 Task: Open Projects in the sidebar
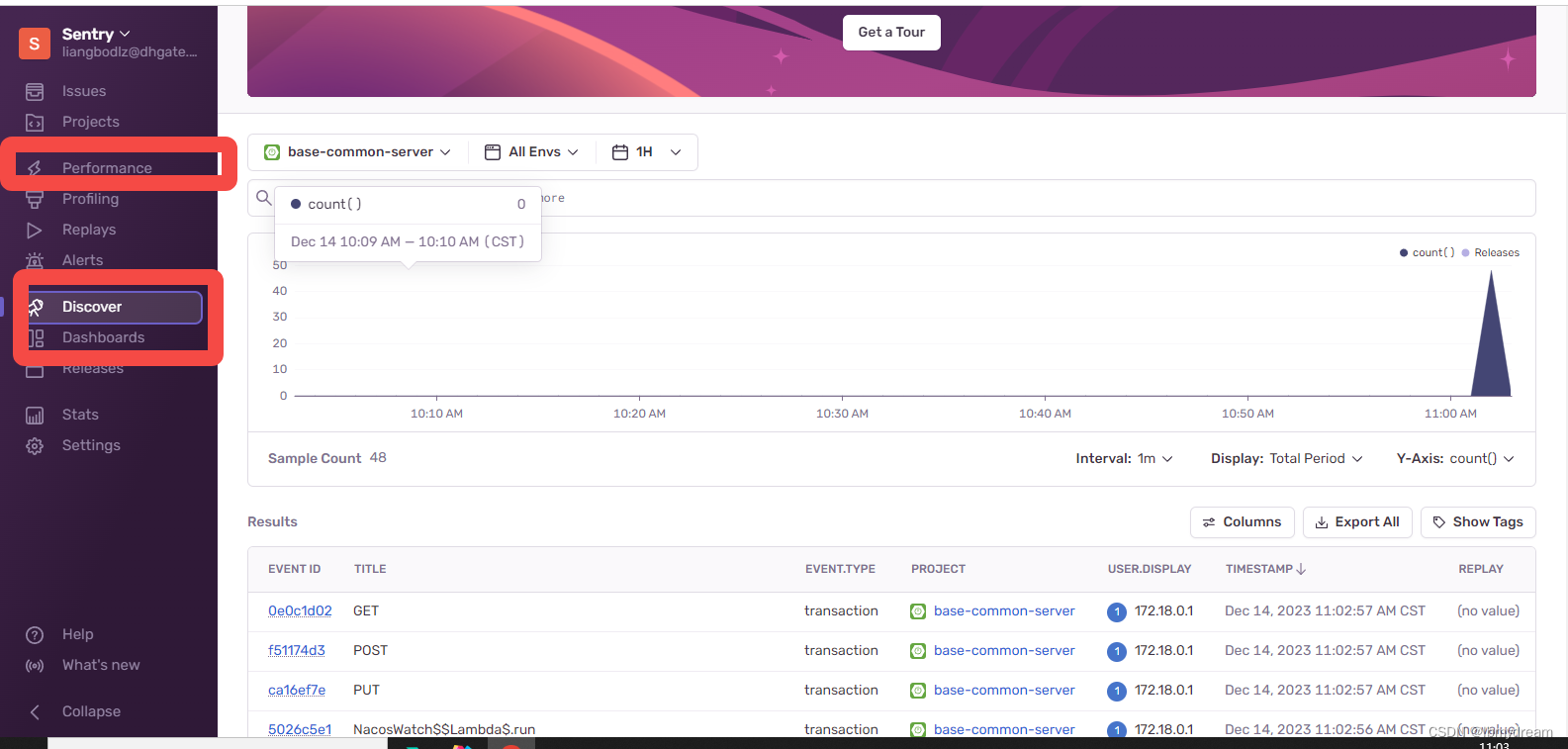click(x=91, y=123)
